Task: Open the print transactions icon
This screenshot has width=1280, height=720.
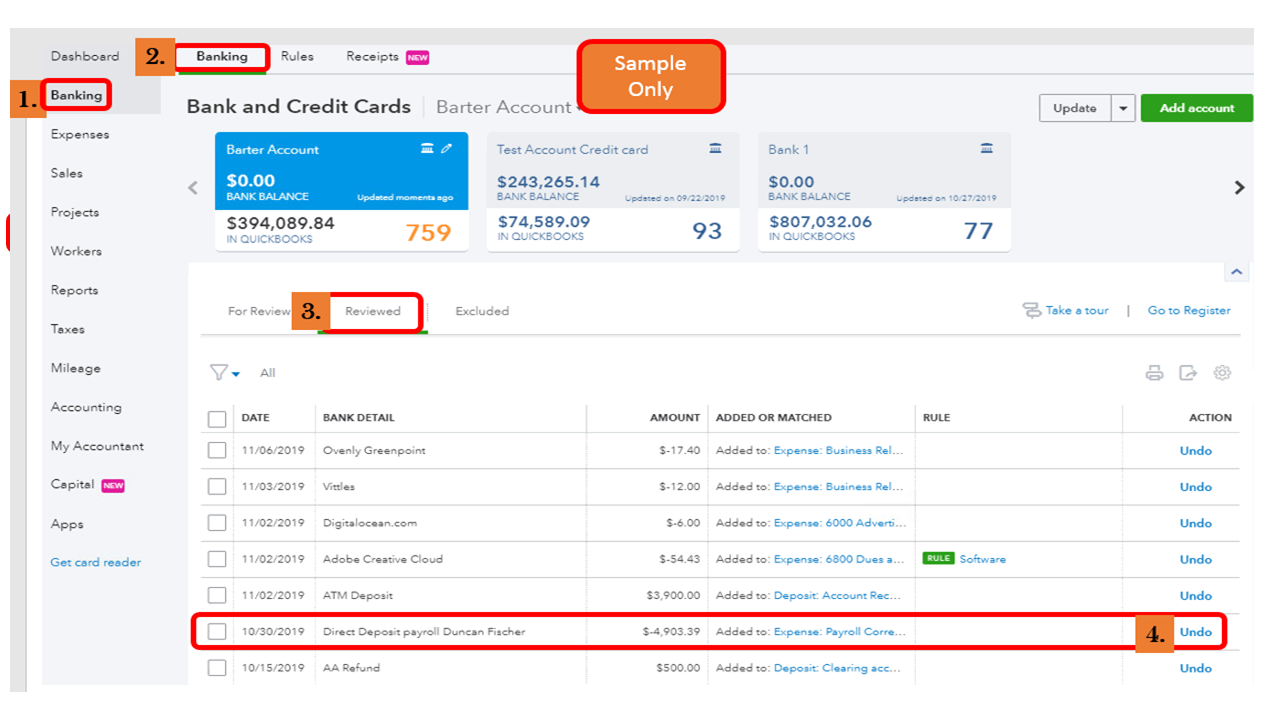Action: [x=1155, y=372]
